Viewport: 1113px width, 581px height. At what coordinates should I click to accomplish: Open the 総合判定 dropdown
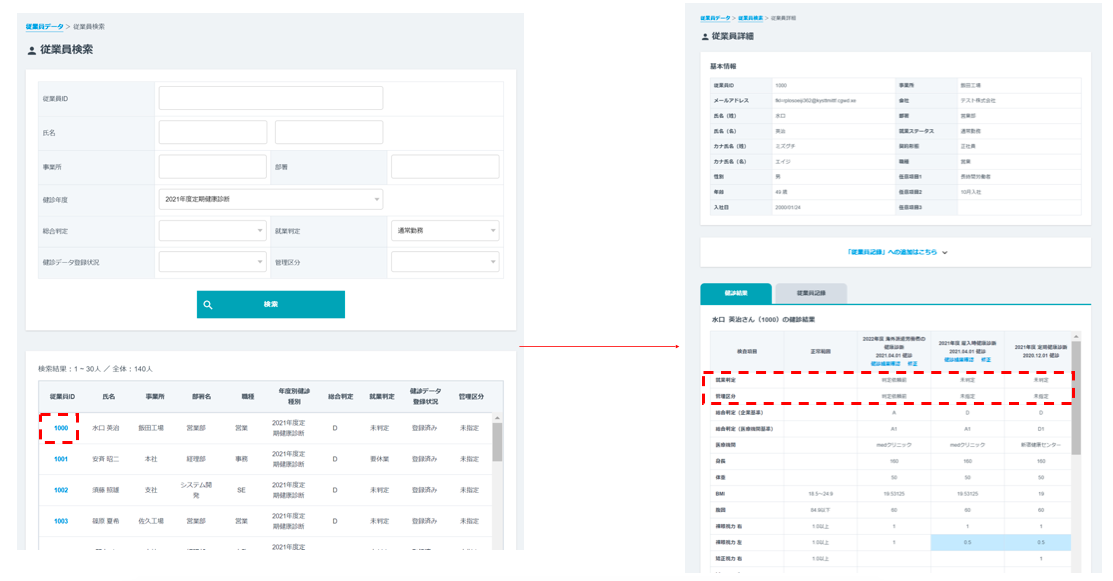213,231
